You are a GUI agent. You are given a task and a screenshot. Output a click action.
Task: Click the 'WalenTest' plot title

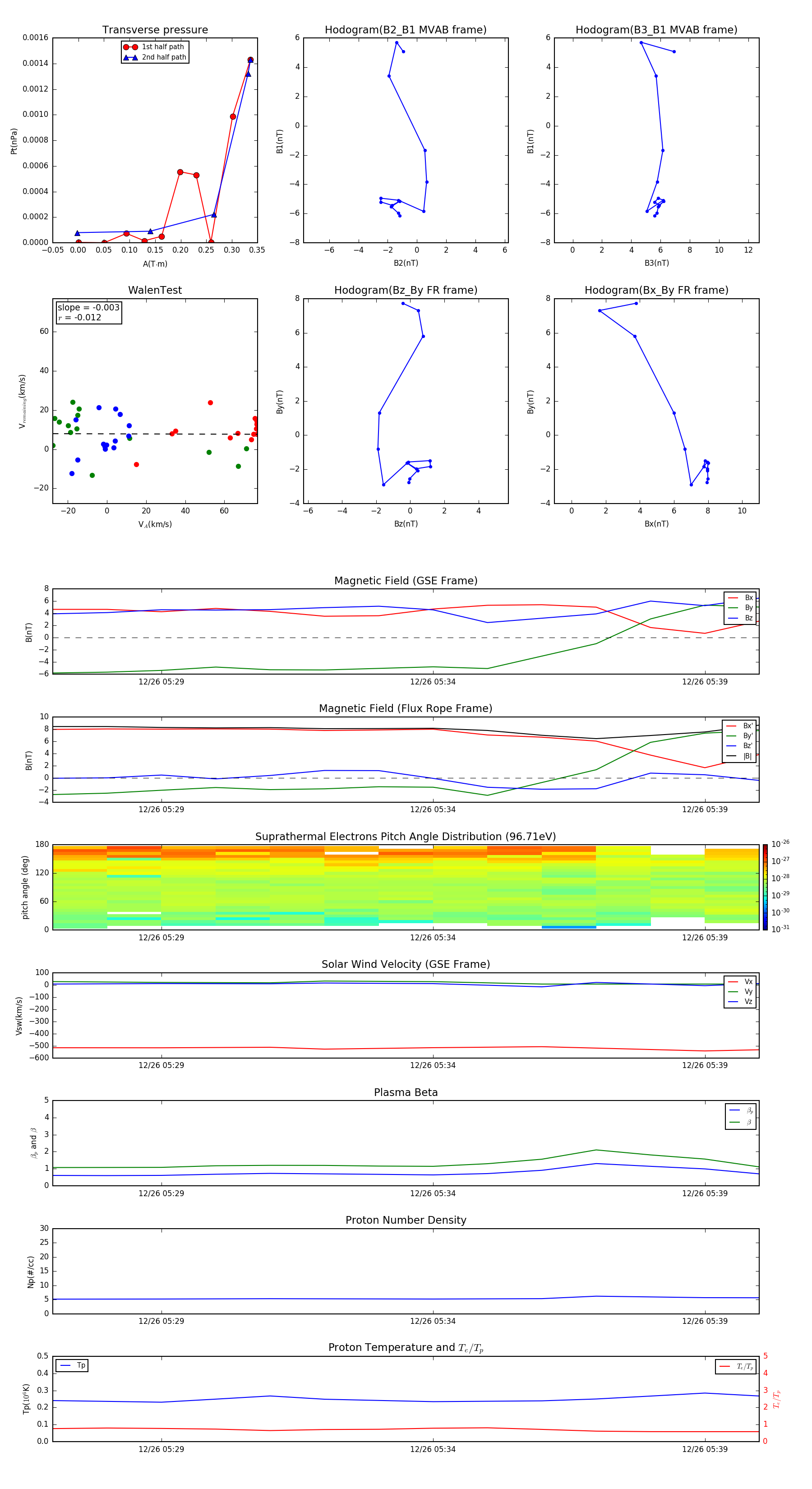coord(155,290)
